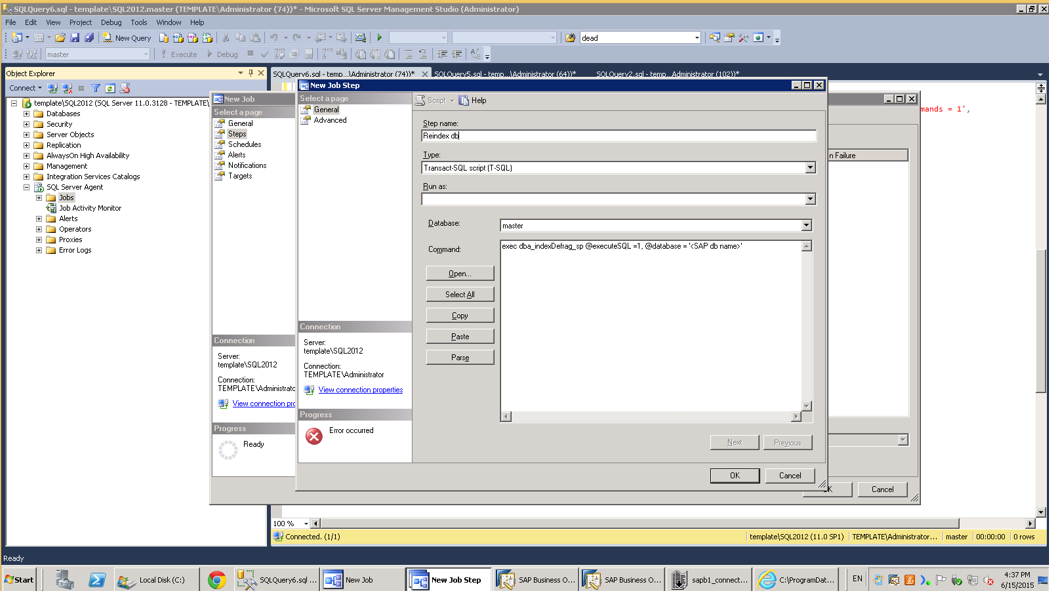
Task: Click the Save All icon in toolbar
Action: click(x=88, y=37)
